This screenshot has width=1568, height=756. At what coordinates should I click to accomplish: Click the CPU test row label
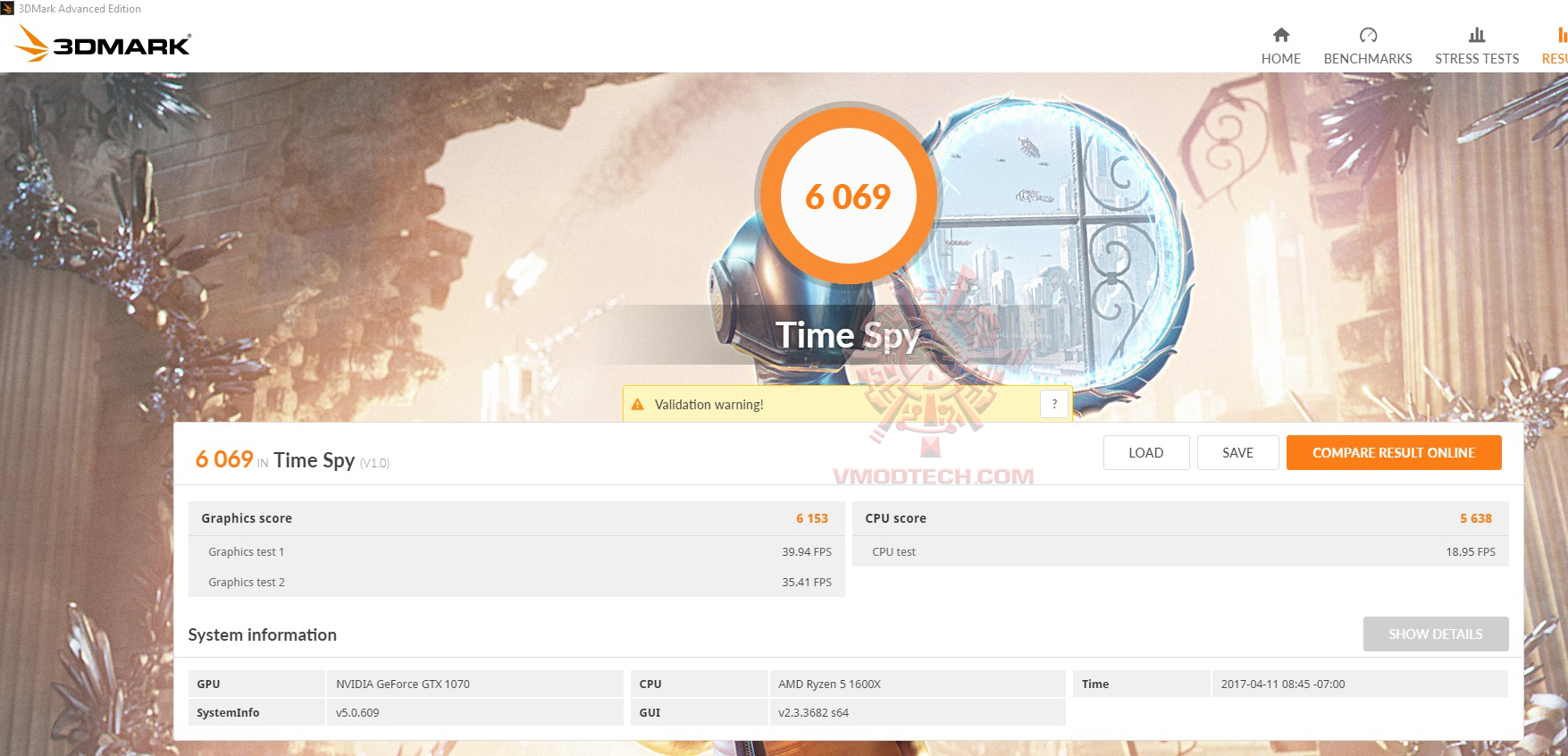pyautogui.click(x=894, y=552)
